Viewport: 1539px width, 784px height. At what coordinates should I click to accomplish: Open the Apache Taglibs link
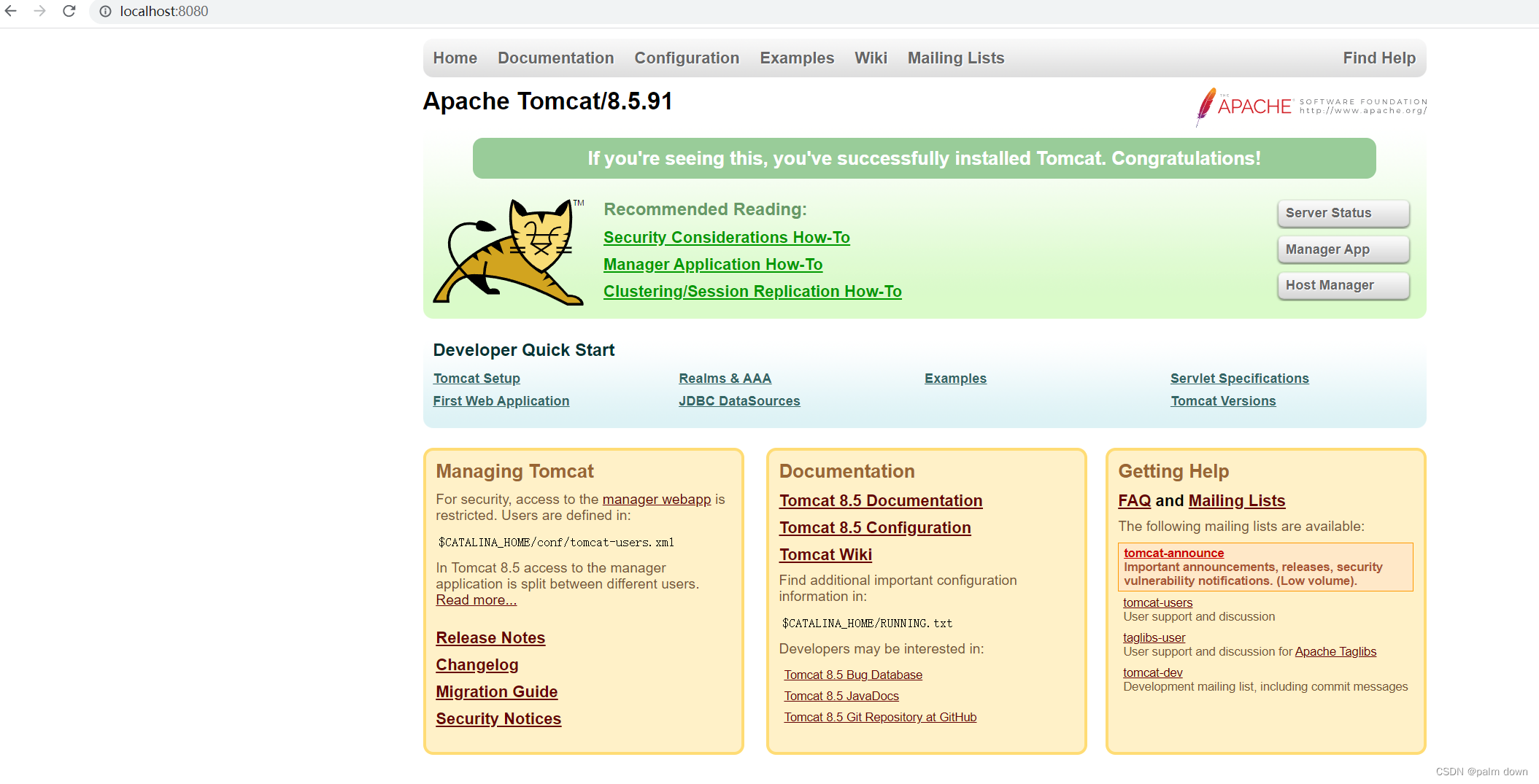1335,652
